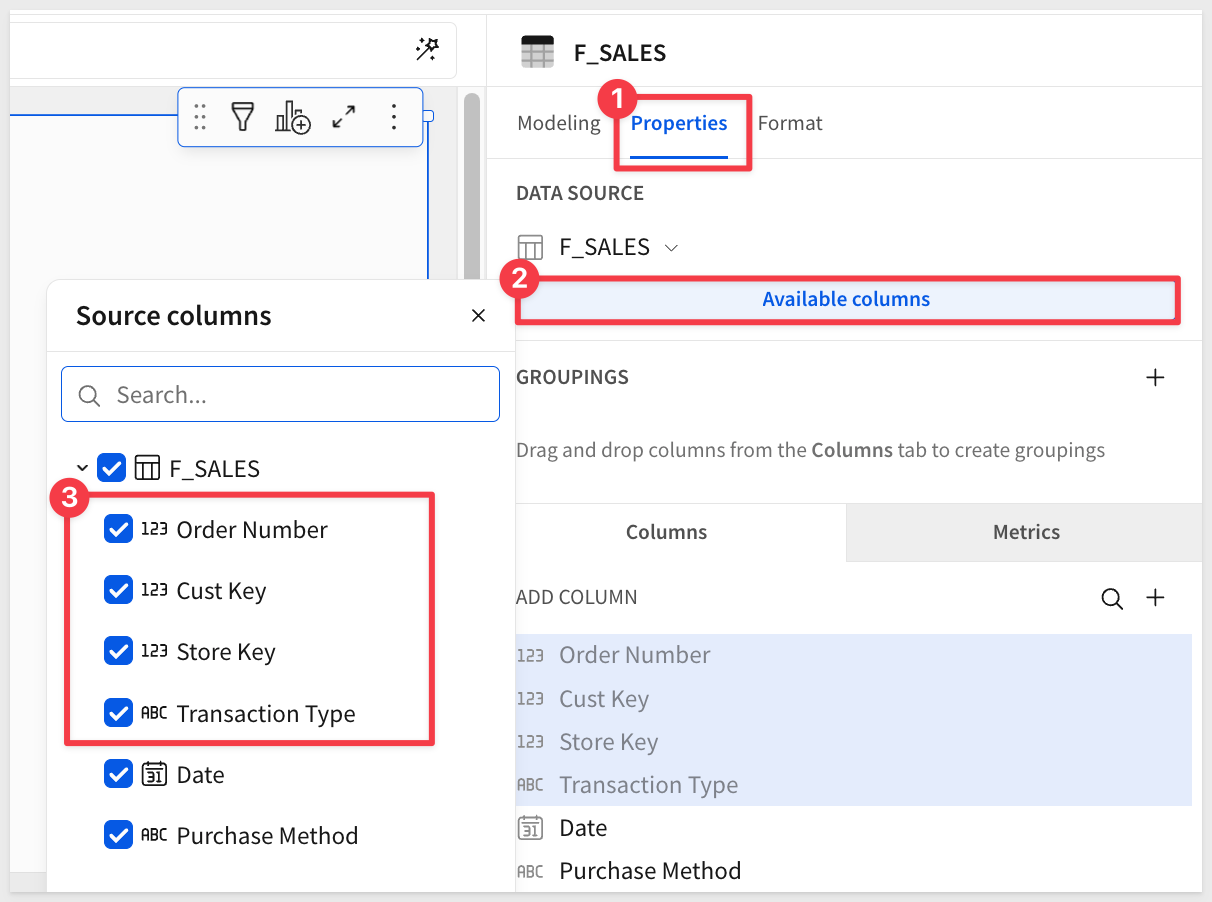Click the expand arrows icon
This screenshot has width=1212, height=902.
tap(344, 117)
